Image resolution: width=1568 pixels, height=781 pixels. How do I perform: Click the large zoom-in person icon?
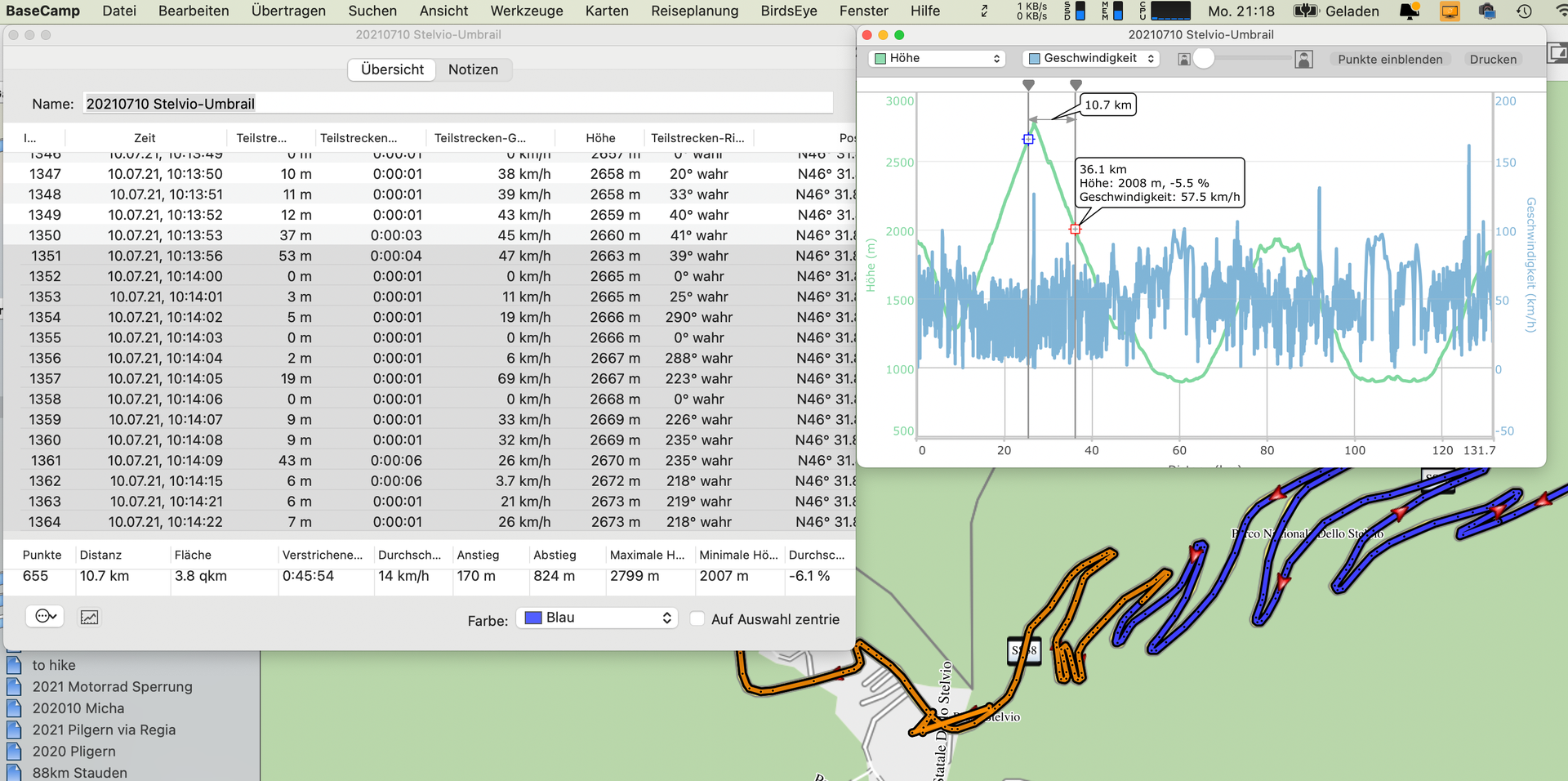pos(1303,59)
